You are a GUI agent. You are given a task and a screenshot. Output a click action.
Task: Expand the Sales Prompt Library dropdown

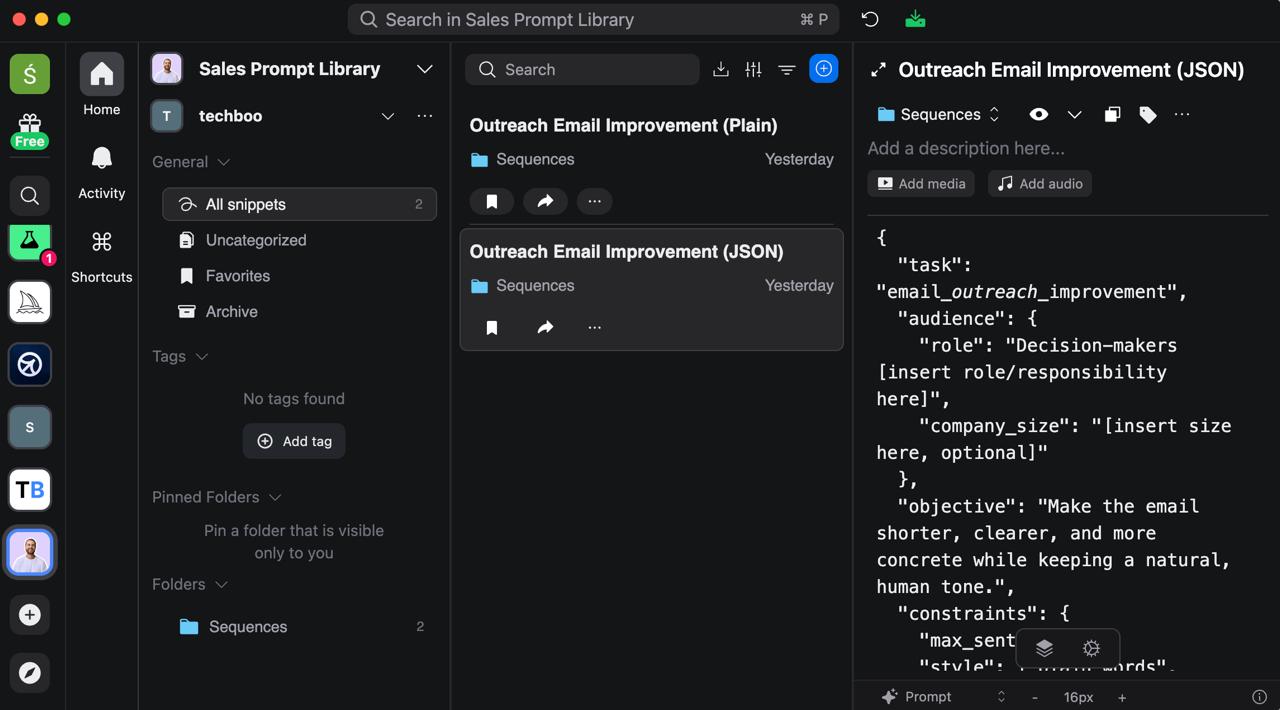(424, 69)
